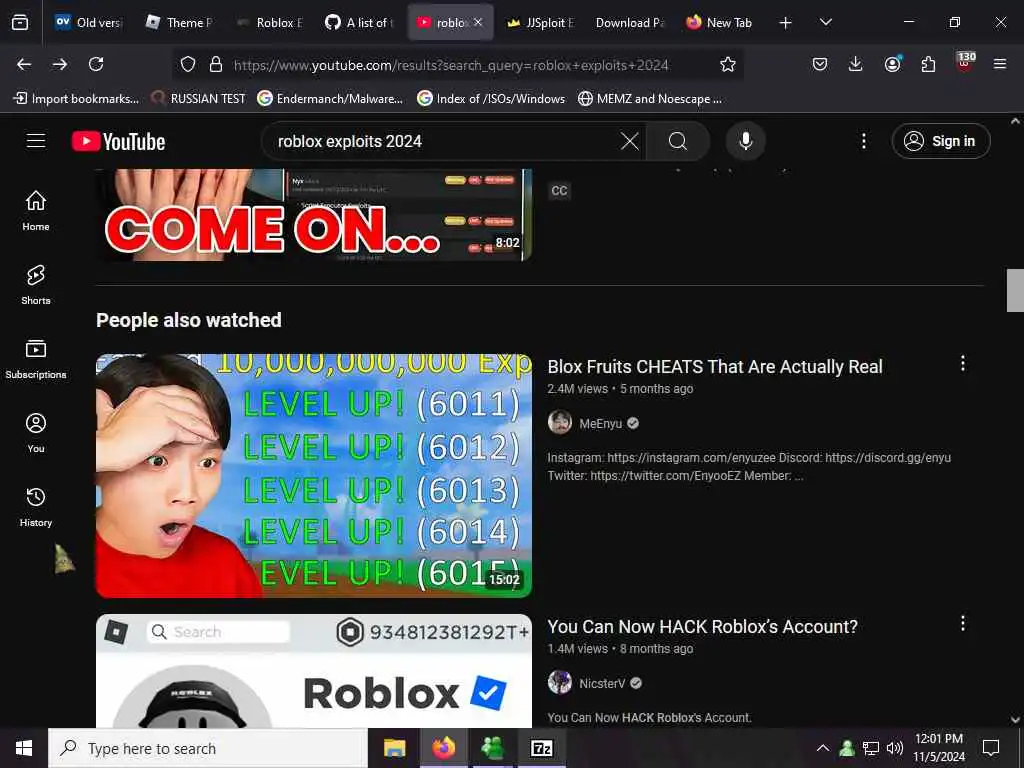Reload the page with the refresh icon
This screenshot has width=1024, height=768.
point(96,64)
